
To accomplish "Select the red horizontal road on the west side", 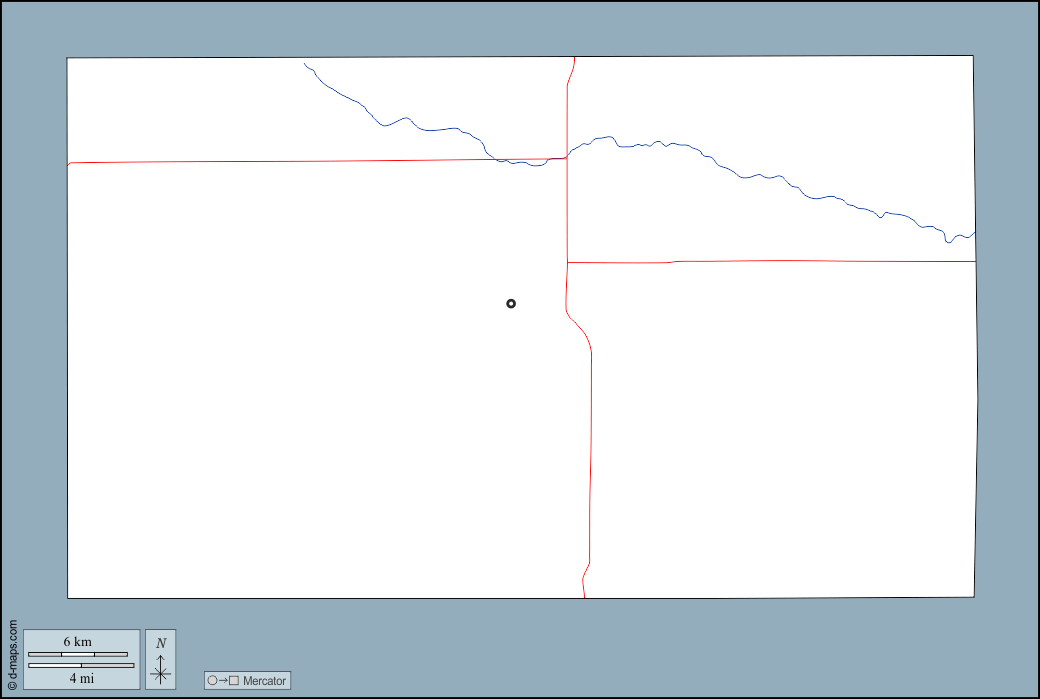I will 300,161.
